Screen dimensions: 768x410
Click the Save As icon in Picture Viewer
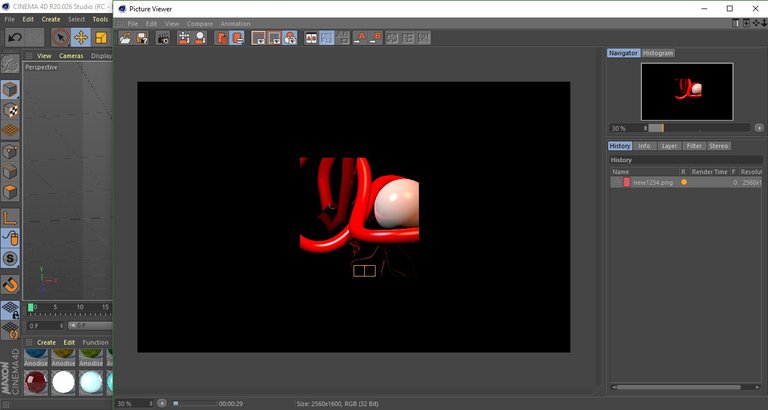pyautogui.click(x=142, y=38)
